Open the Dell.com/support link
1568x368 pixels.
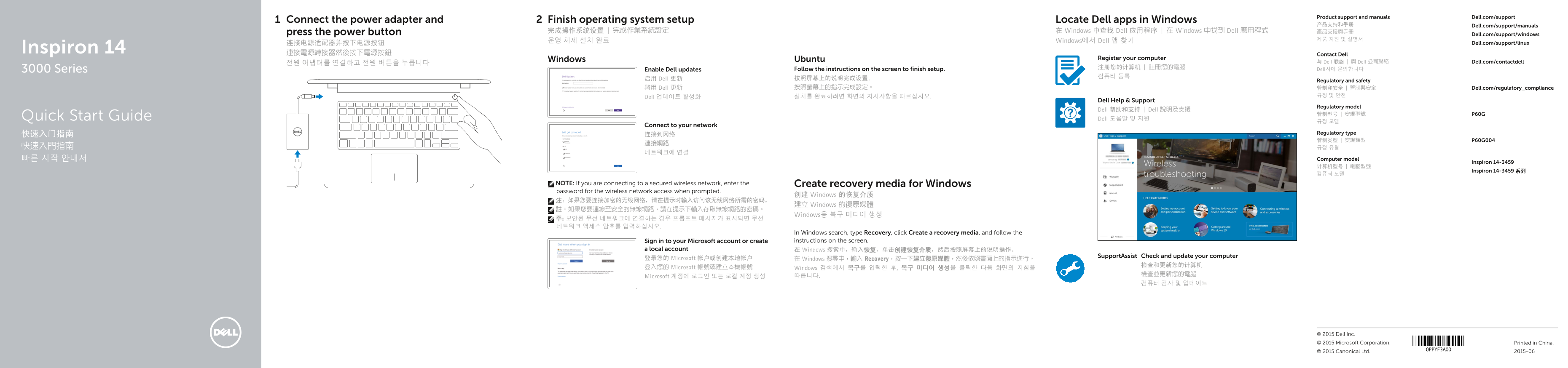click(1493, 17)
